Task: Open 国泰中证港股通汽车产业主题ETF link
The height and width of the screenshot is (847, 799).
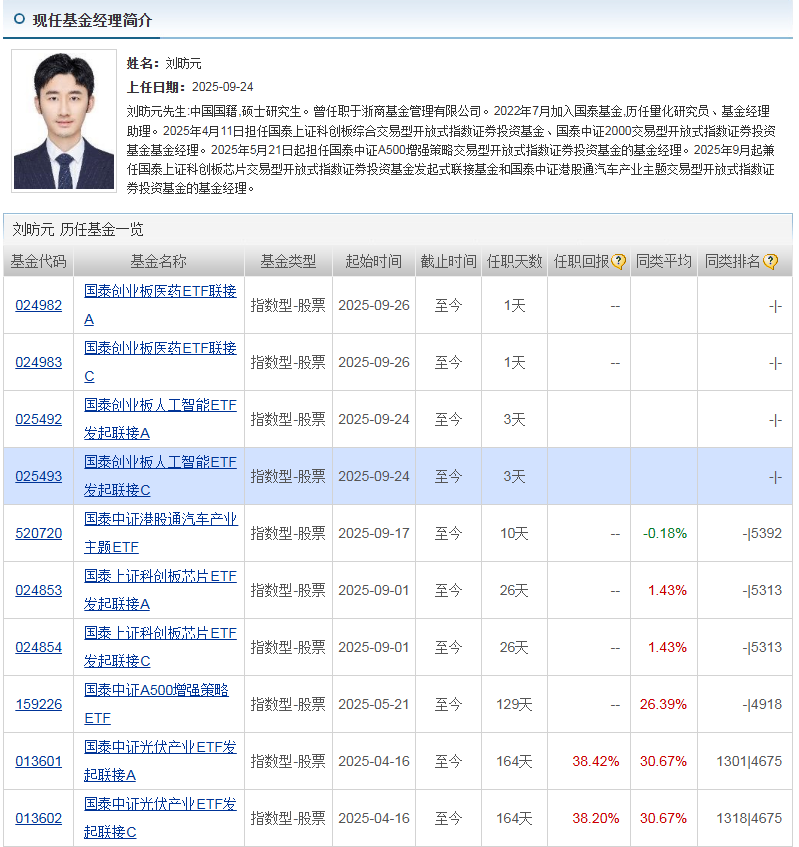Action: 160,519
